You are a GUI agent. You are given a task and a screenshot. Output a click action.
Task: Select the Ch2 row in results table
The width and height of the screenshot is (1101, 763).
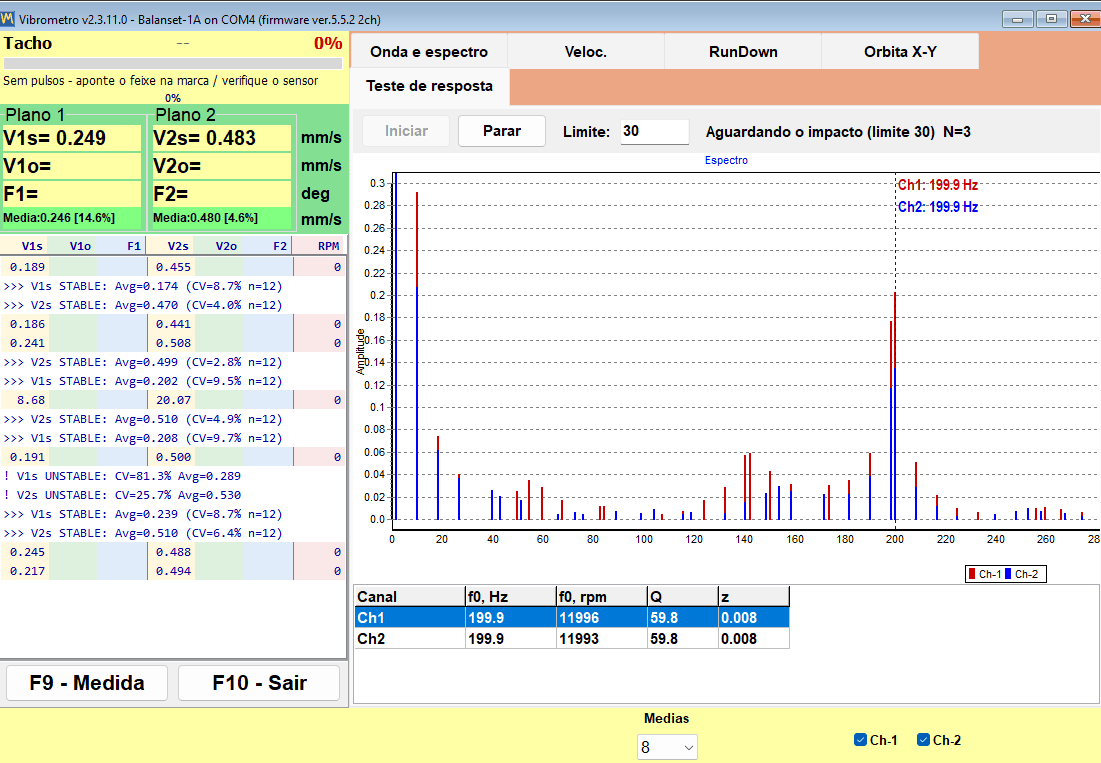(572, 639)
